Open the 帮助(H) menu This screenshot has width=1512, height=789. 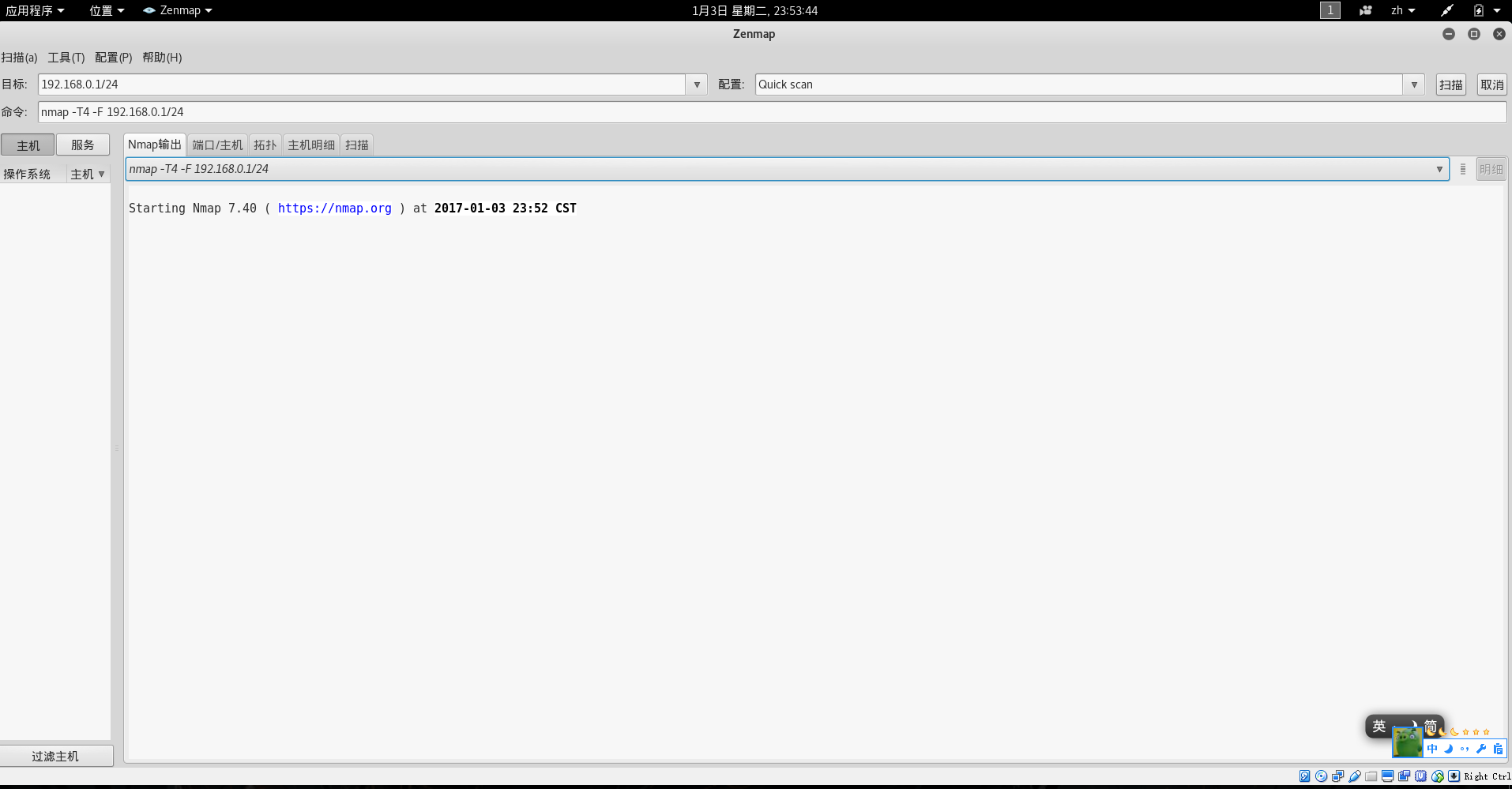click(x=162, y=58)
